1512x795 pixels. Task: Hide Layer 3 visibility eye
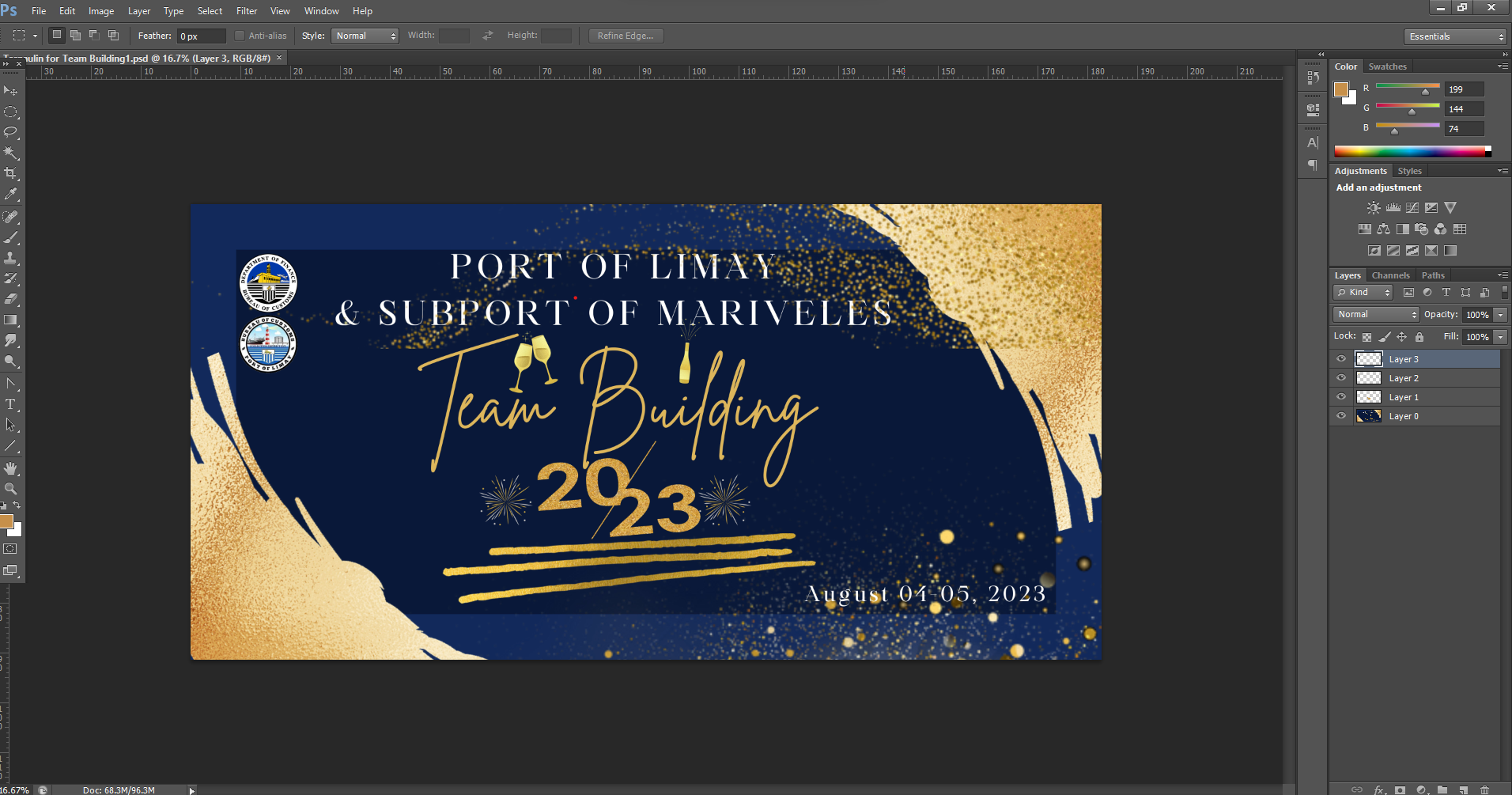[1341, 359]
